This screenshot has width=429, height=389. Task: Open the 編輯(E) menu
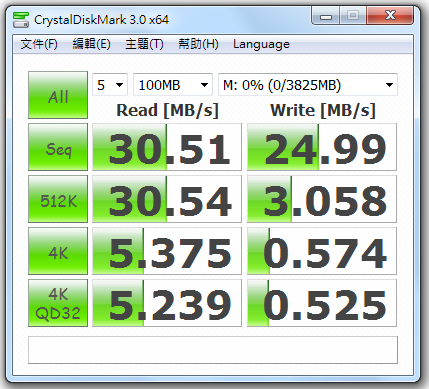(x=91, y=44)
